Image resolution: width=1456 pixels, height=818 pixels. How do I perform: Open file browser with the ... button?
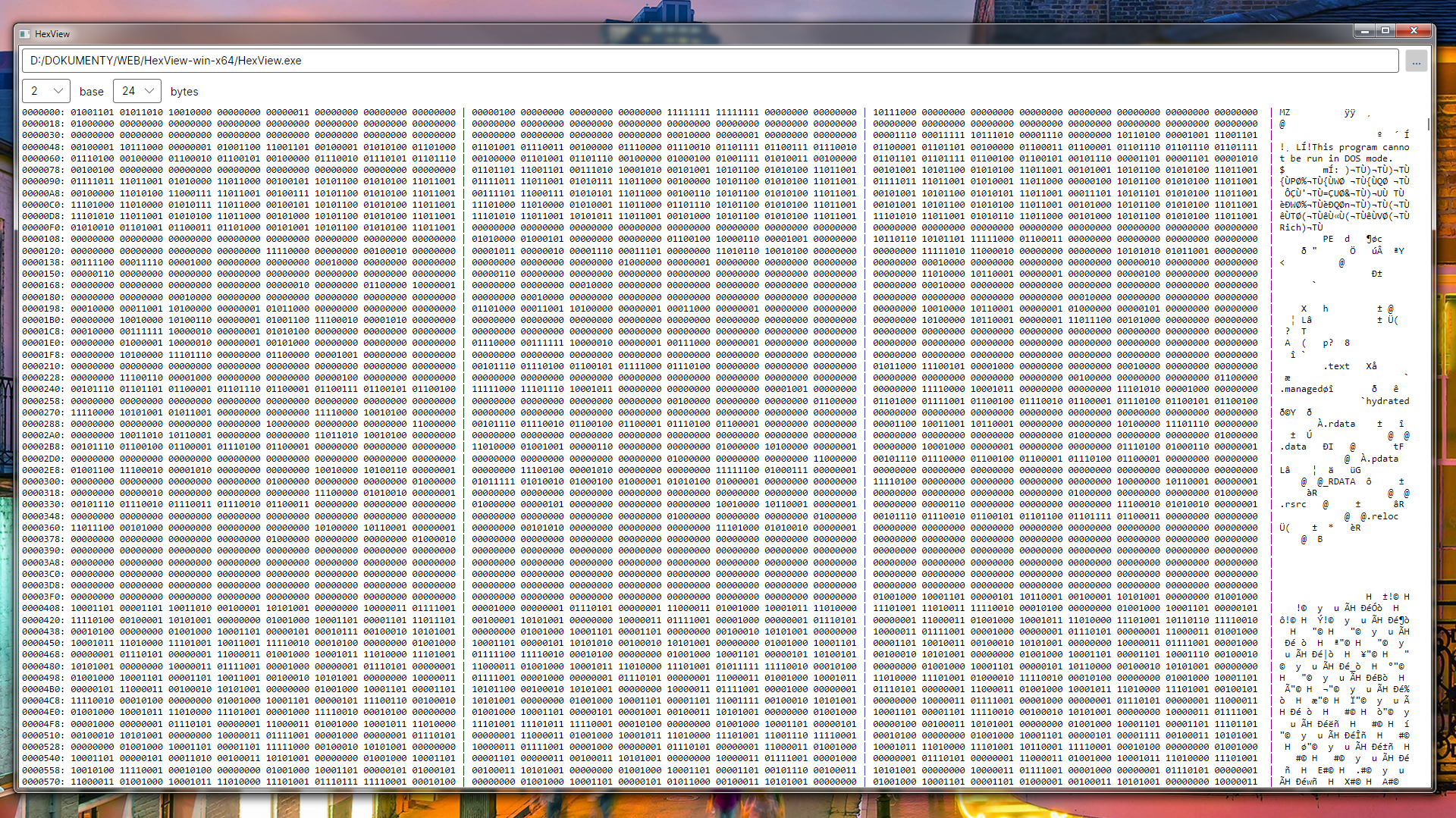pyautogui.click(x=1417, y=61)
